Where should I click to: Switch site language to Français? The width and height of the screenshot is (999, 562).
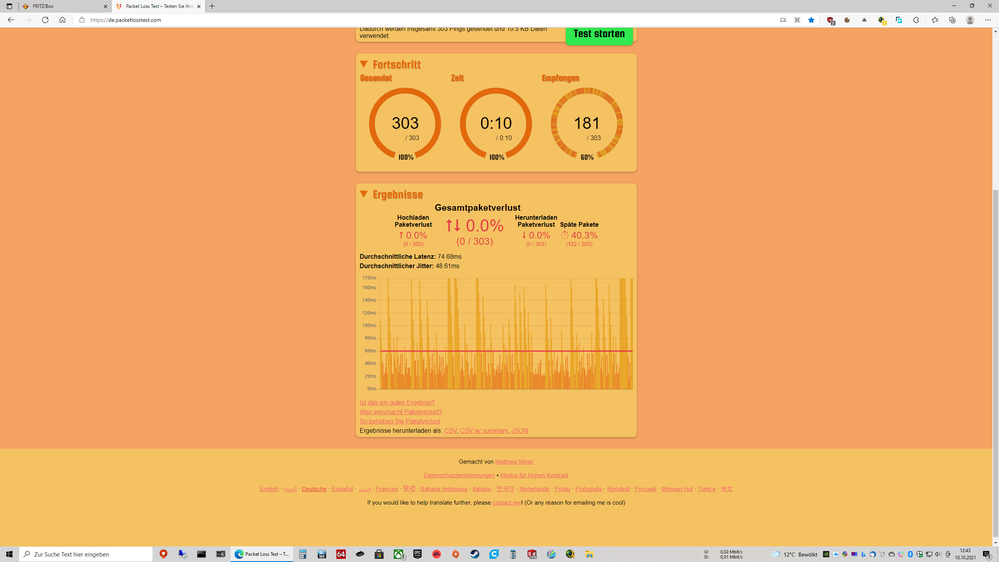click(x=387, y=489)
